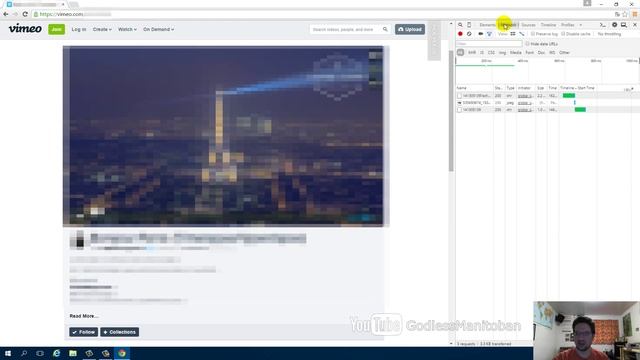Open Task View on the taskbar
This screenshot has width=640, height=360.
(x=40, y=353)
